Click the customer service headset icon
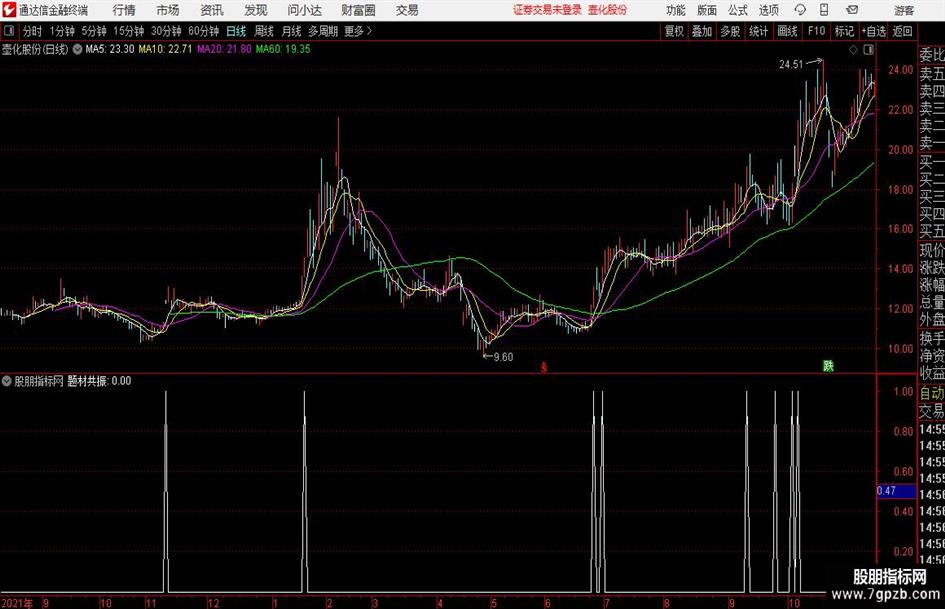This screenshot has width=945, height=609. click(800, 10)
